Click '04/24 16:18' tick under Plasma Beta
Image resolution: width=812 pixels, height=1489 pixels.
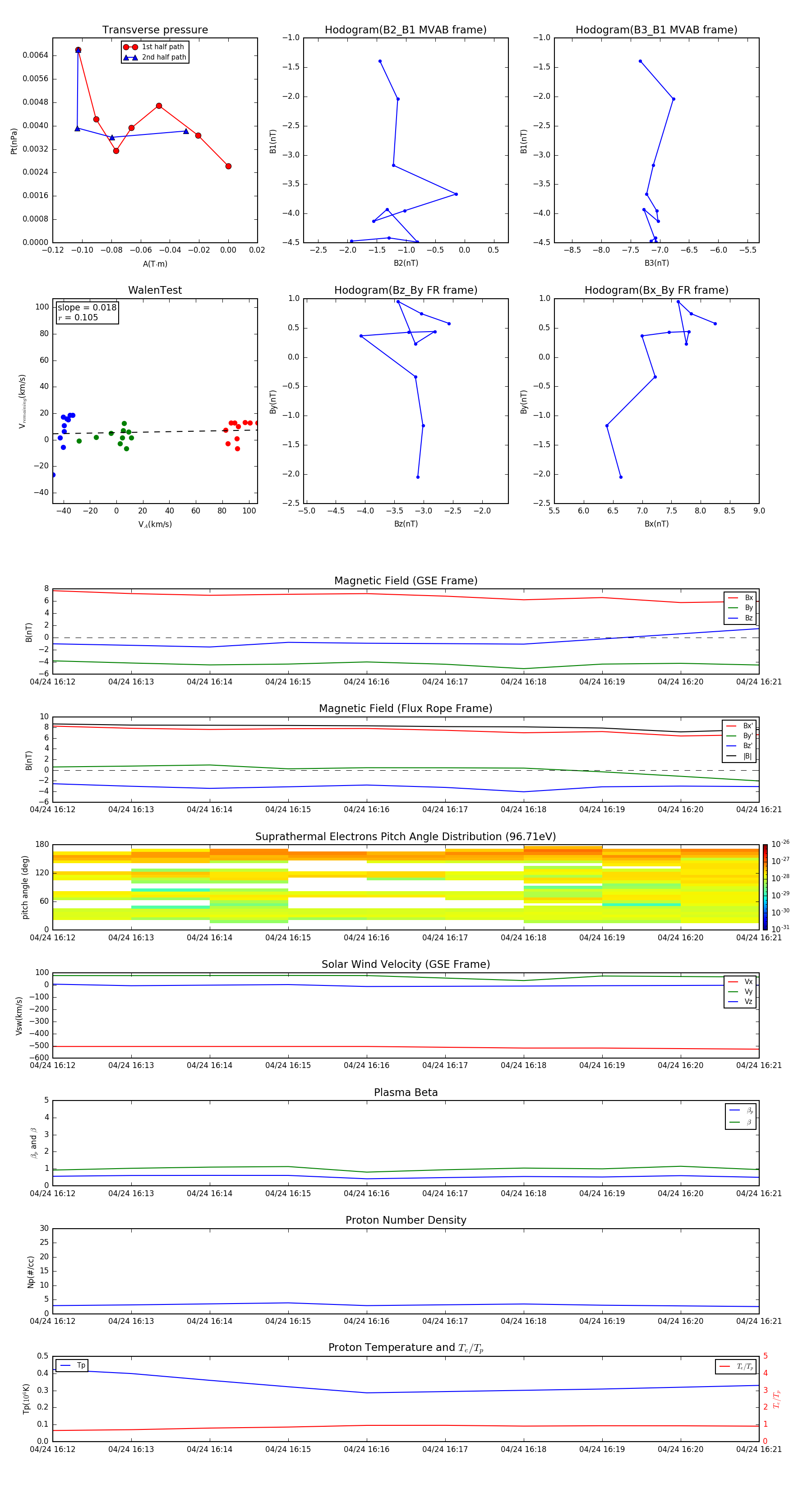[524, 1193]
